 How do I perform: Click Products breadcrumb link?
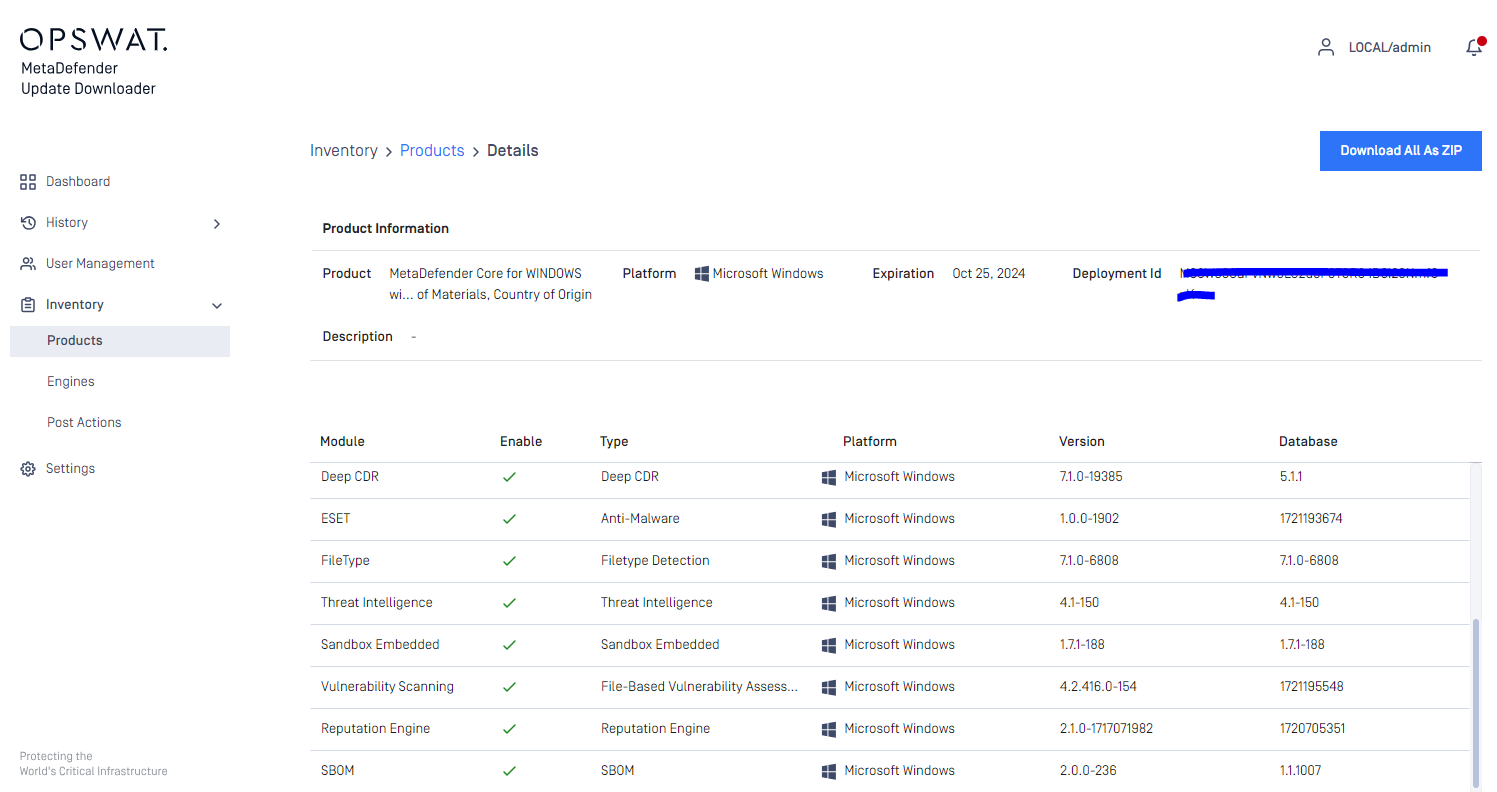coord(432,151)
